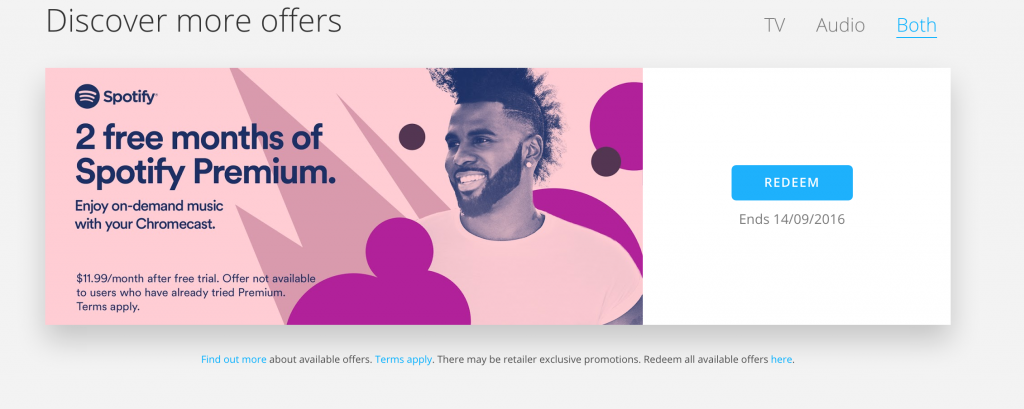
Task: Click the 'Enjoy on-demand music with your Chromecast' text
Action: 149,215
